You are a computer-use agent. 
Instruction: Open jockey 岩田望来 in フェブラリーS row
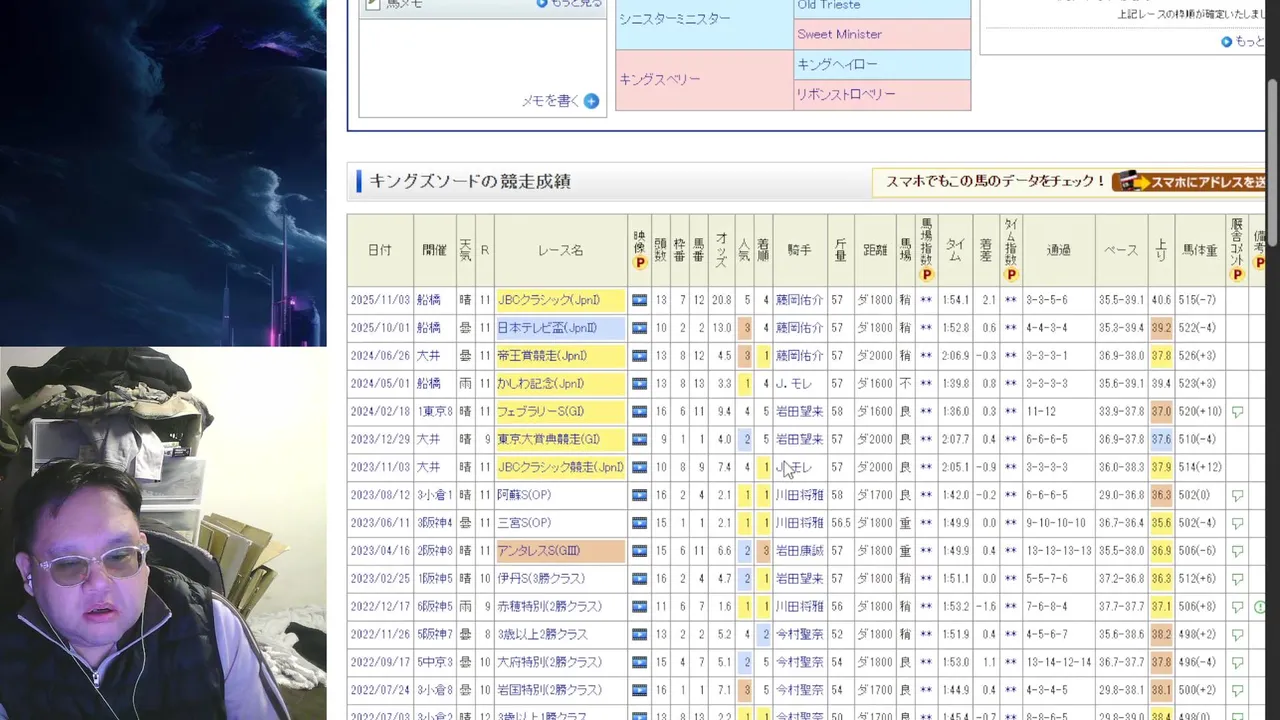(800, 411)
